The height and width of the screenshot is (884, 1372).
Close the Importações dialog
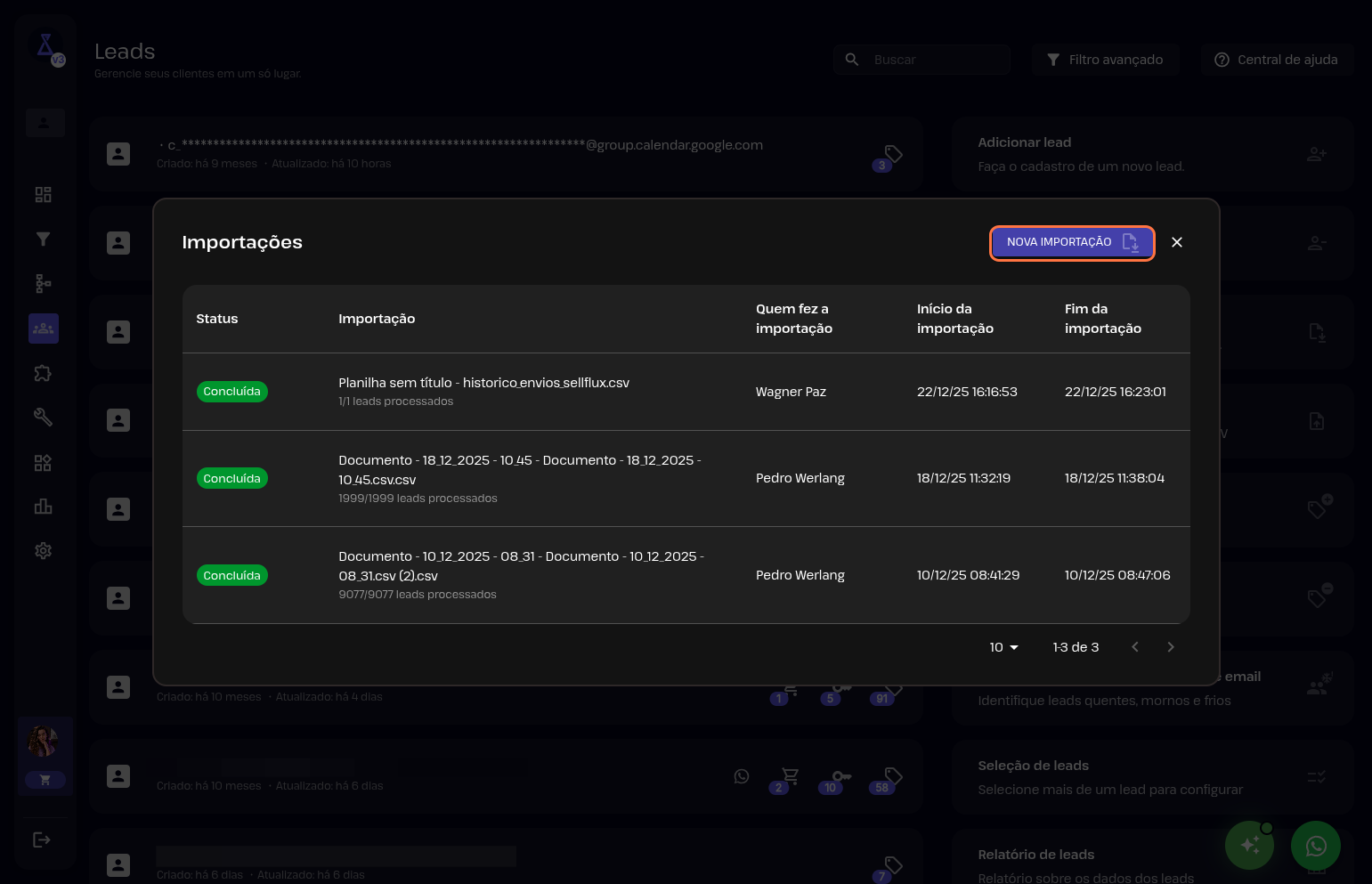click(1176, 242)
